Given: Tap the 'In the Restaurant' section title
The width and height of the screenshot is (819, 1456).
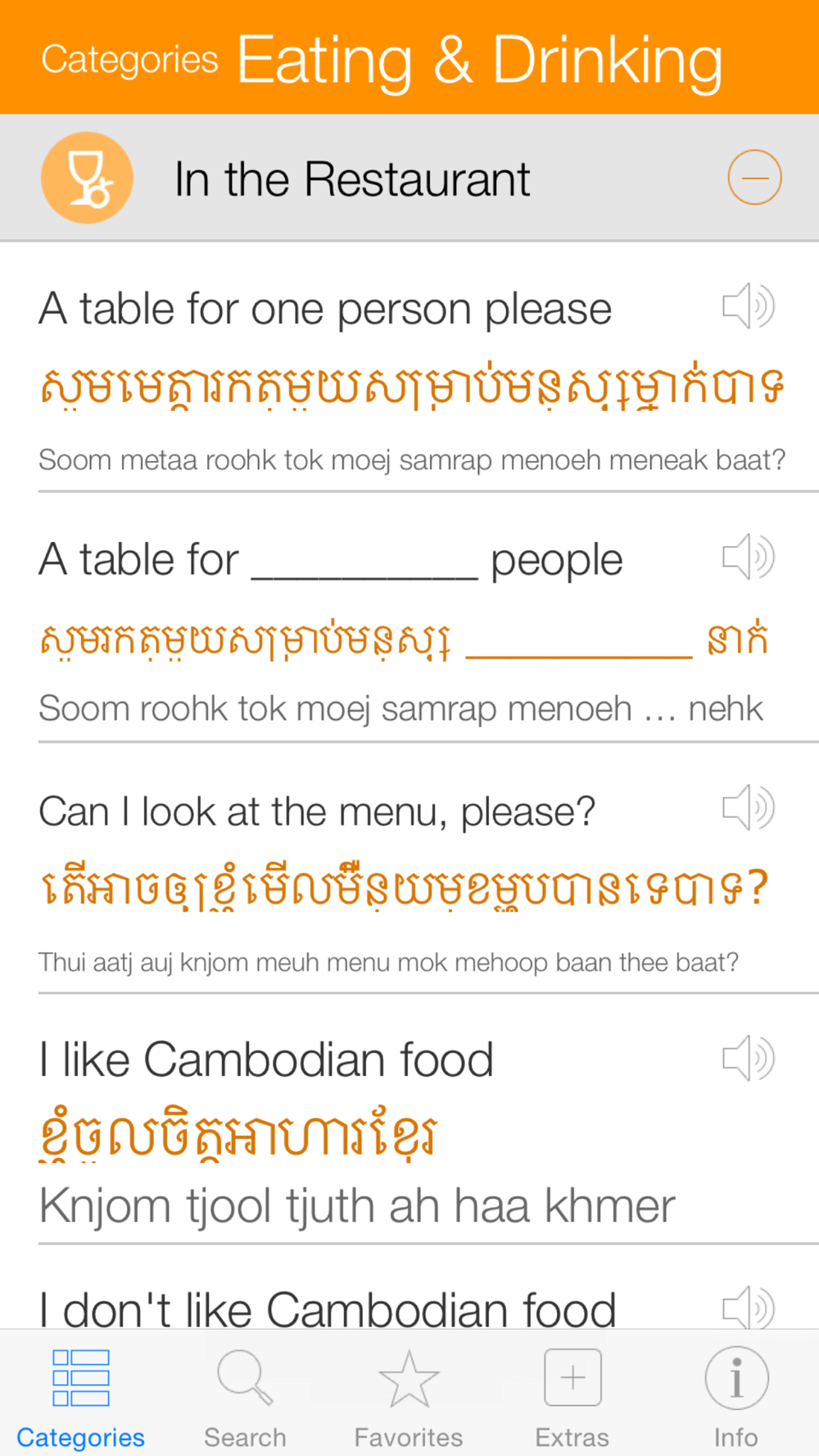Looking at the screenshot, I should coord(352,179).
